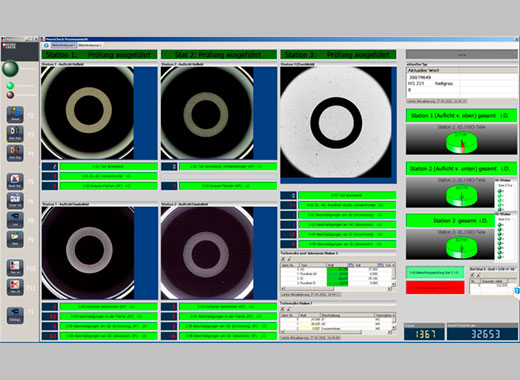This screenshot has height=380, width=520.
Task: Click the NeuroCheck logo in the sidebar header
Action: tap(9, 46)
